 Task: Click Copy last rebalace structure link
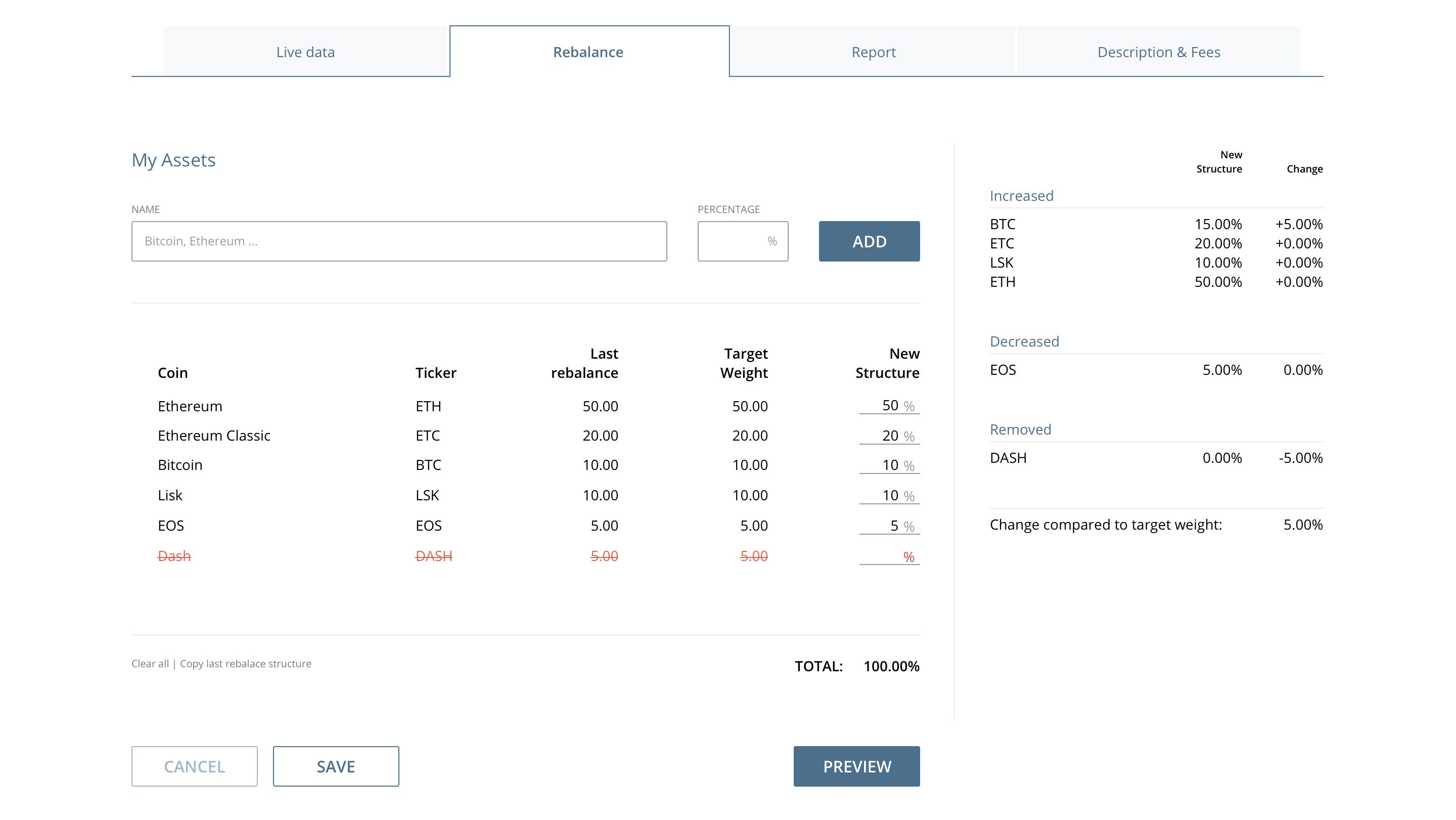click(x=245, y=663)
